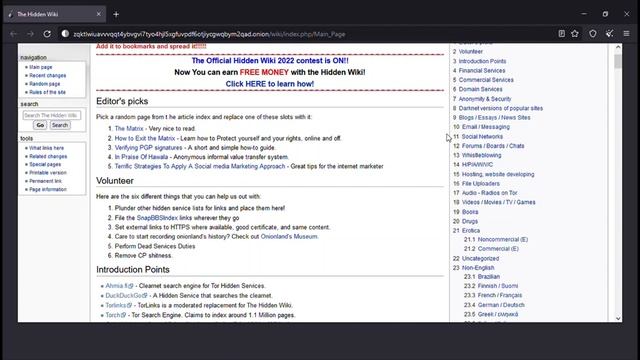The width and height of the screenshot is (640, 360).
Task: Jump to Audio - Radios on Tor
Action: 490,193
